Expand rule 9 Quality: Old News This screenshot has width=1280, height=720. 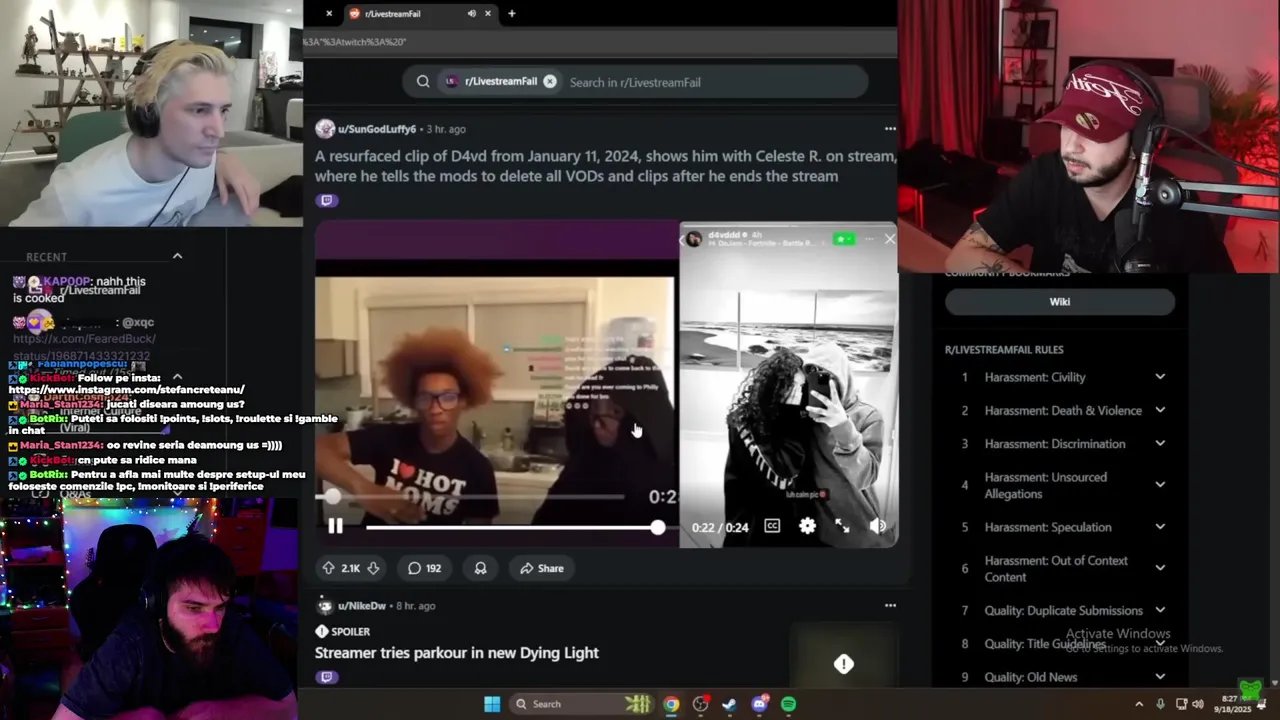[1160, 677]
